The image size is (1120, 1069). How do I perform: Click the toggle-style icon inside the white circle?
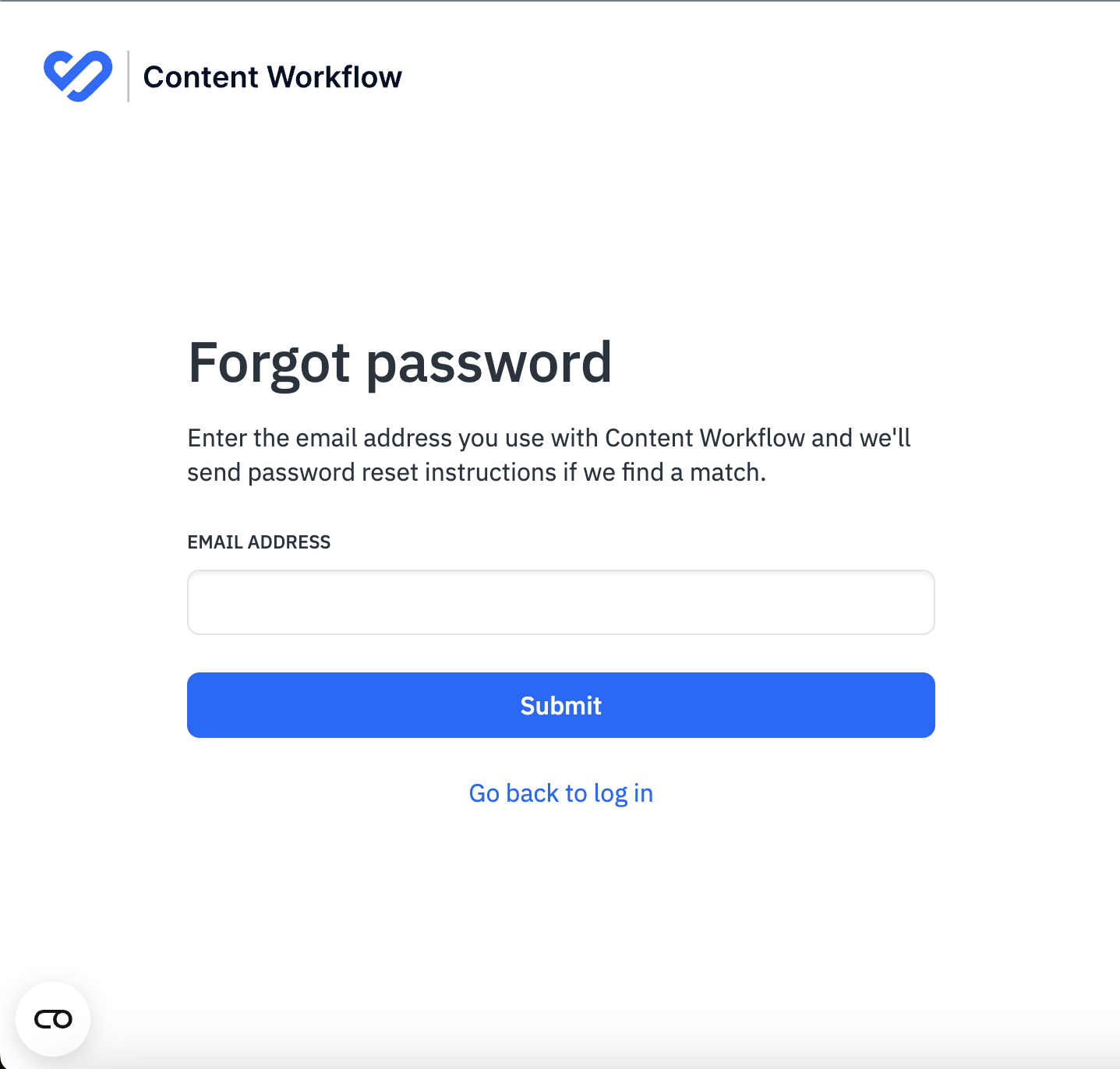point(52,1018)
